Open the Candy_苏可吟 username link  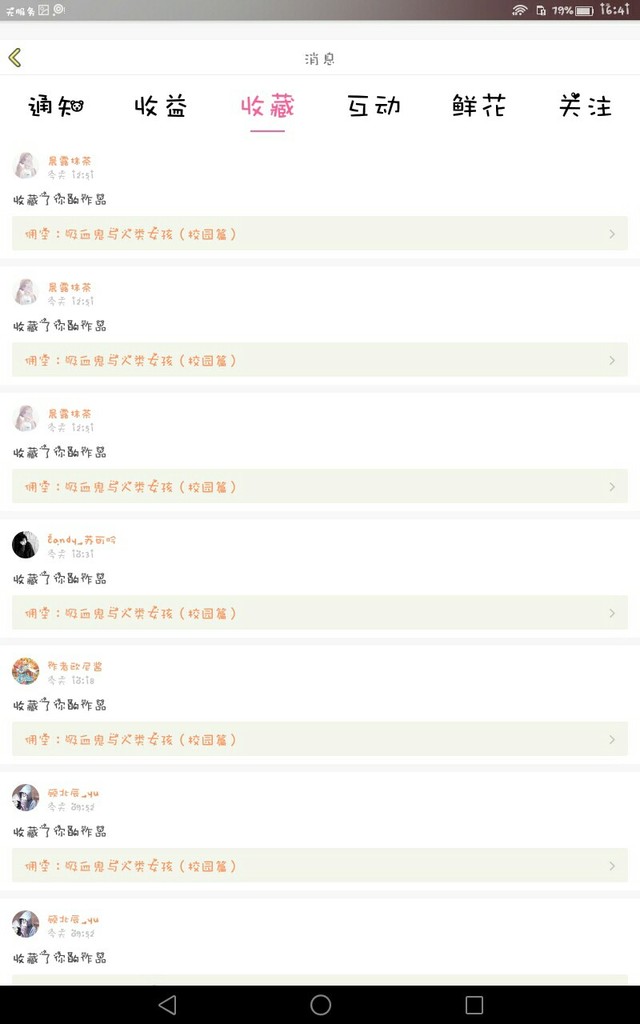click(82, 539)
